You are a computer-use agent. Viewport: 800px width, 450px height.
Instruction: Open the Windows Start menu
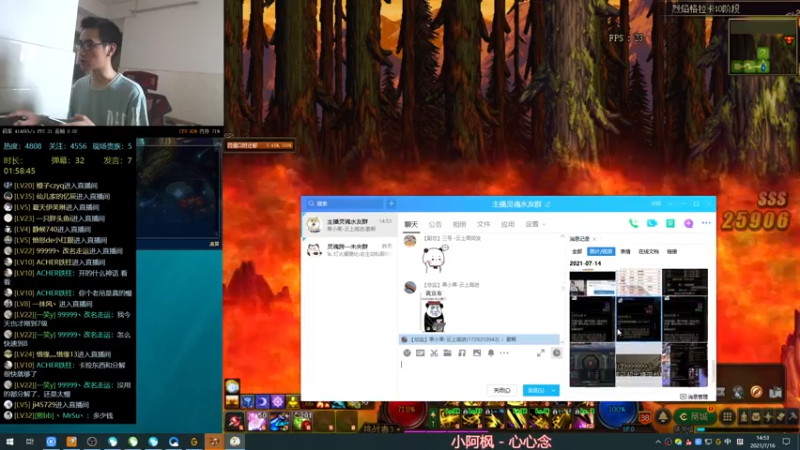9,441
